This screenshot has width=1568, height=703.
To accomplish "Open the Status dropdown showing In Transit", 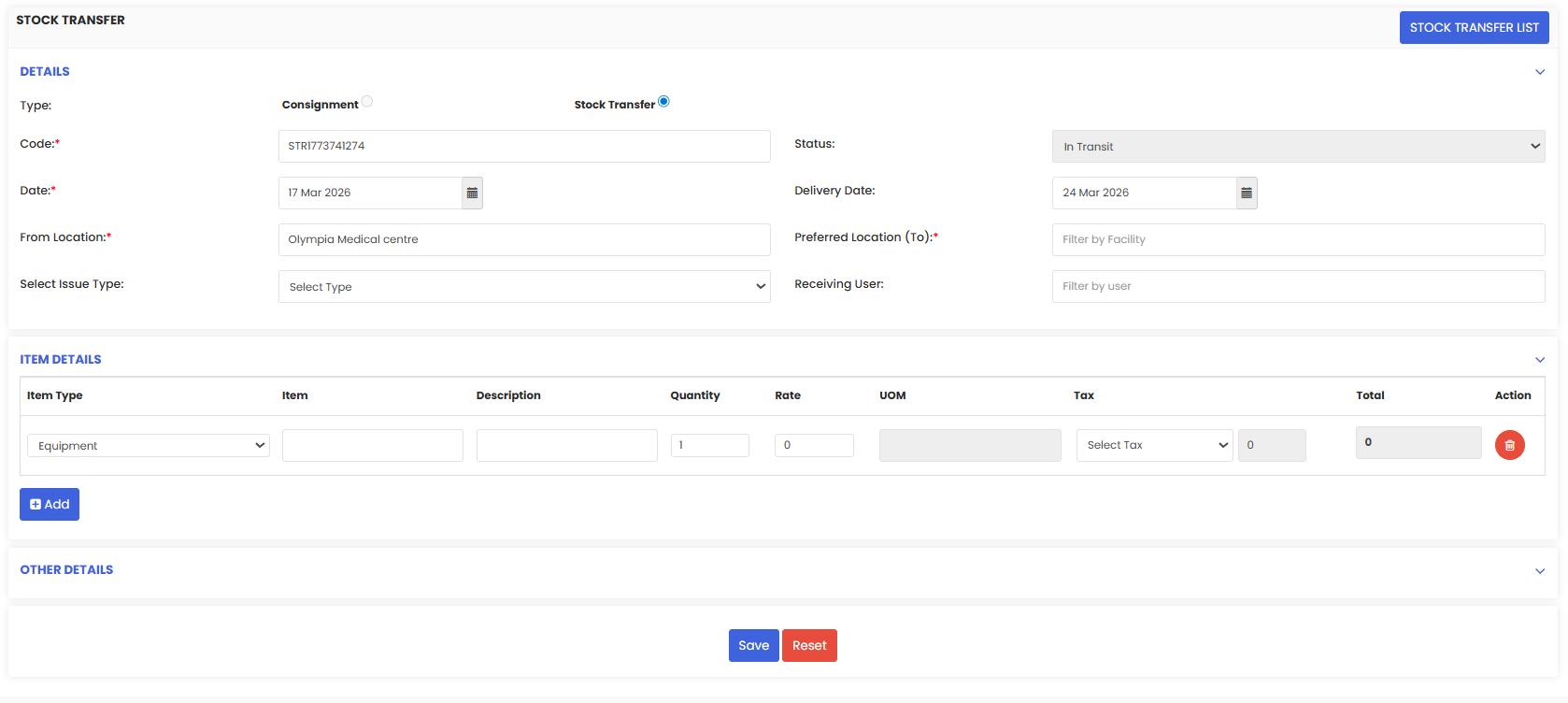I will click(1298, 146).
